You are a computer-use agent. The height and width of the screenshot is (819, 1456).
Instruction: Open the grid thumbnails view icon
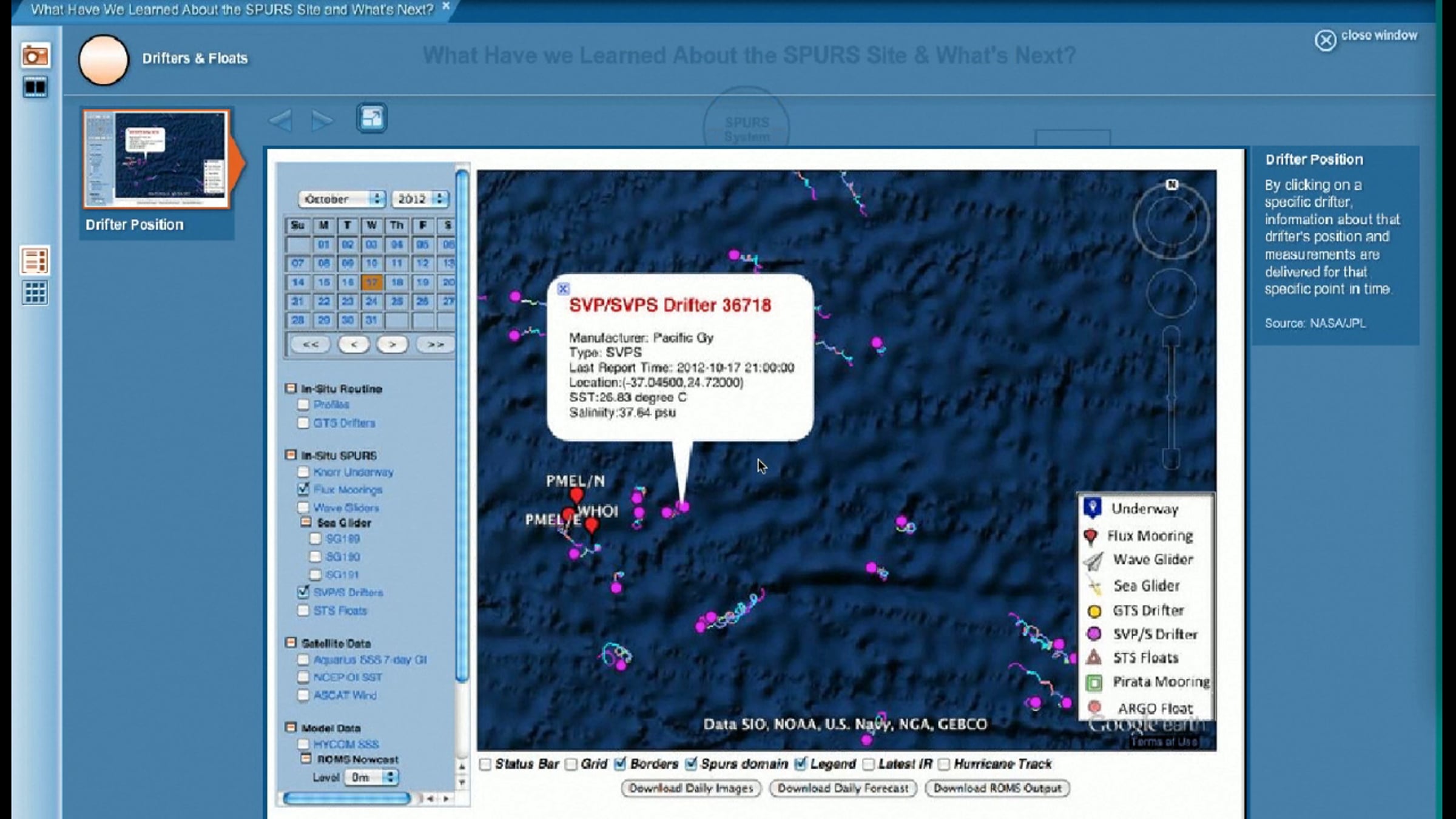point(35,293)
